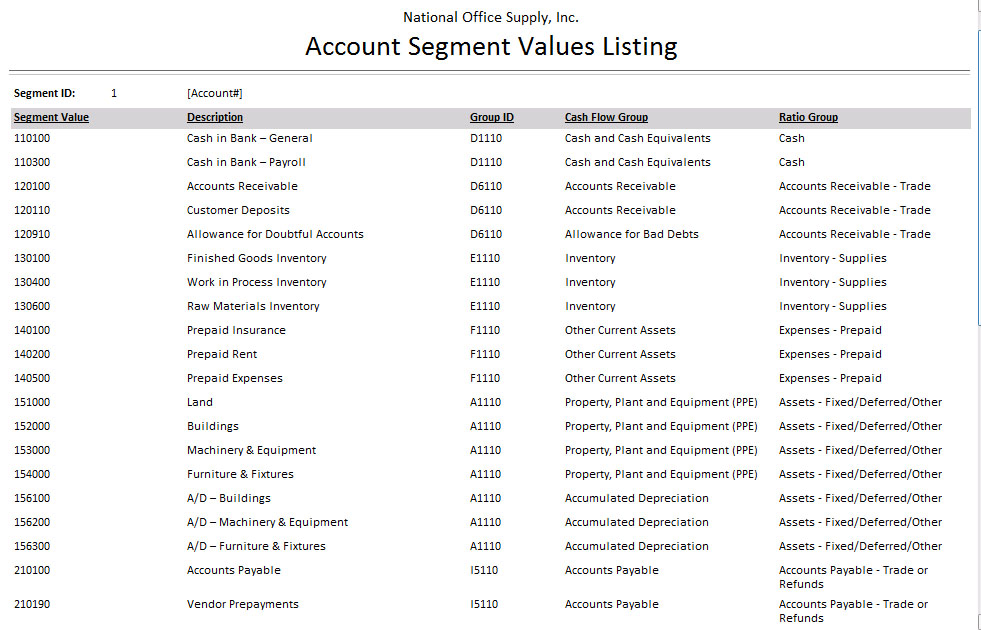The image size is (981, 630).
Task: Click the Land account description
Action: 200,403
